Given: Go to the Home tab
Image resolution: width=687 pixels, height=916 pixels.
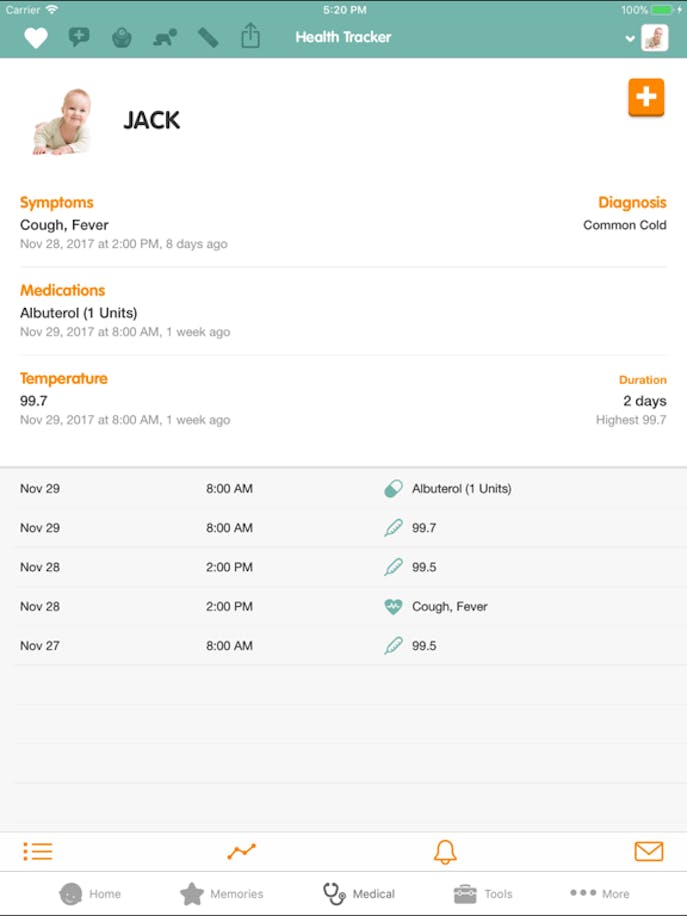Looking at the screenshot, I should coord(90,894).
